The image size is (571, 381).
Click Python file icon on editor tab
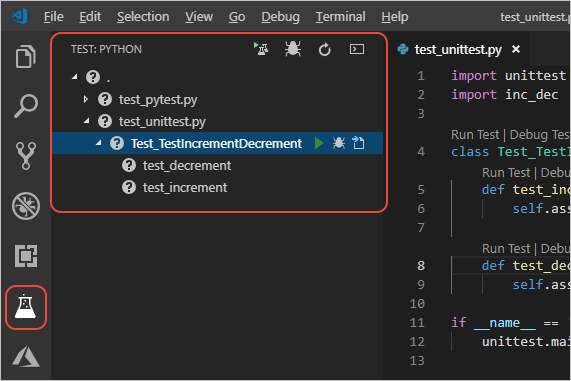[403, 49]
